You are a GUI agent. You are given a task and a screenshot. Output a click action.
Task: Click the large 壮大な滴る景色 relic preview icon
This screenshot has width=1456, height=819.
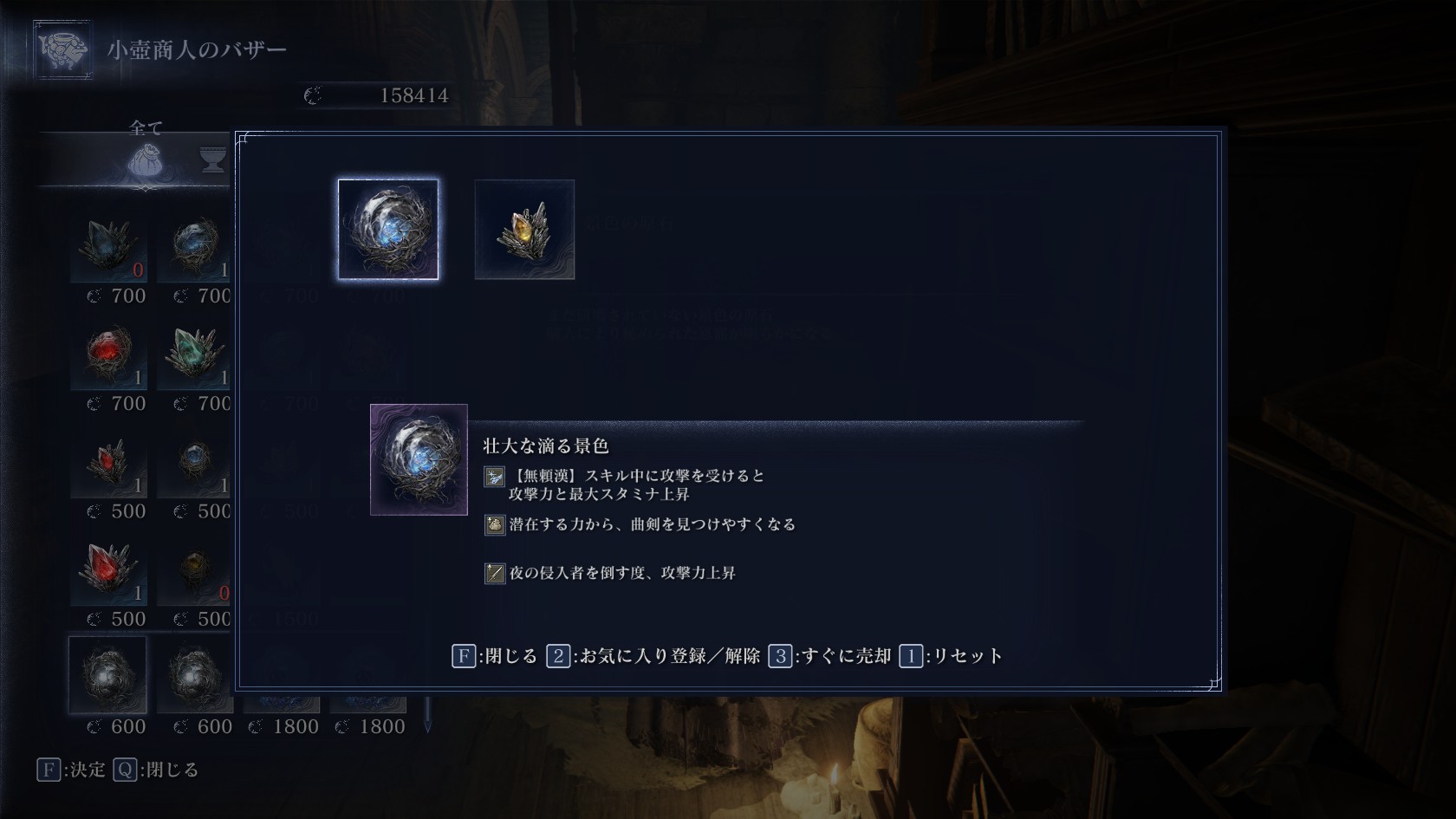click(419, 459)
